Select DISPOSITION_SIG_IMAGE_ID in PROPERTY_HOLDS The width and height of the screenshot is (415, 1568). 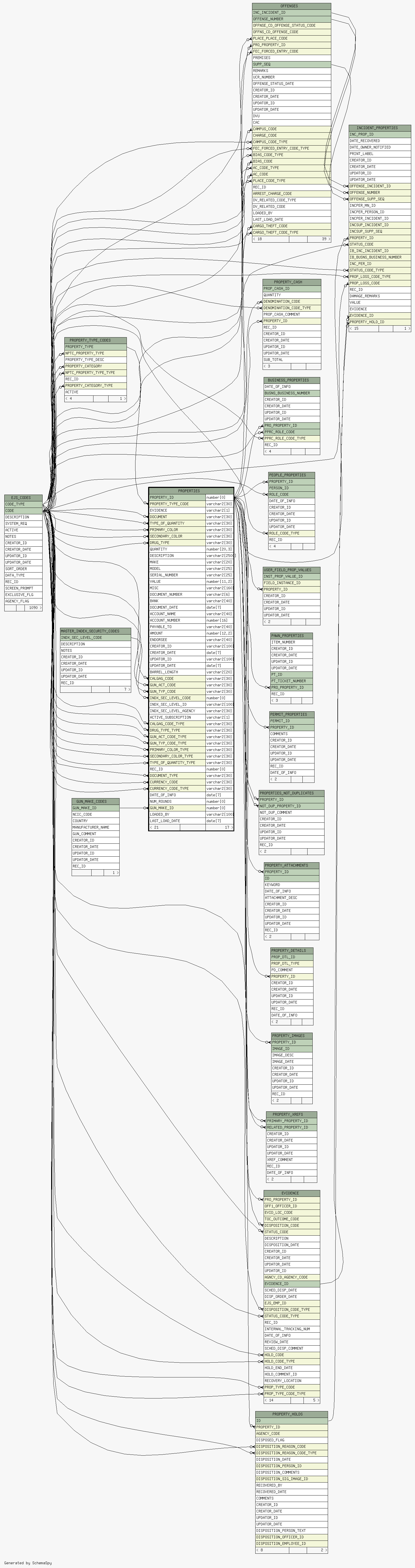coord(291,1479)
